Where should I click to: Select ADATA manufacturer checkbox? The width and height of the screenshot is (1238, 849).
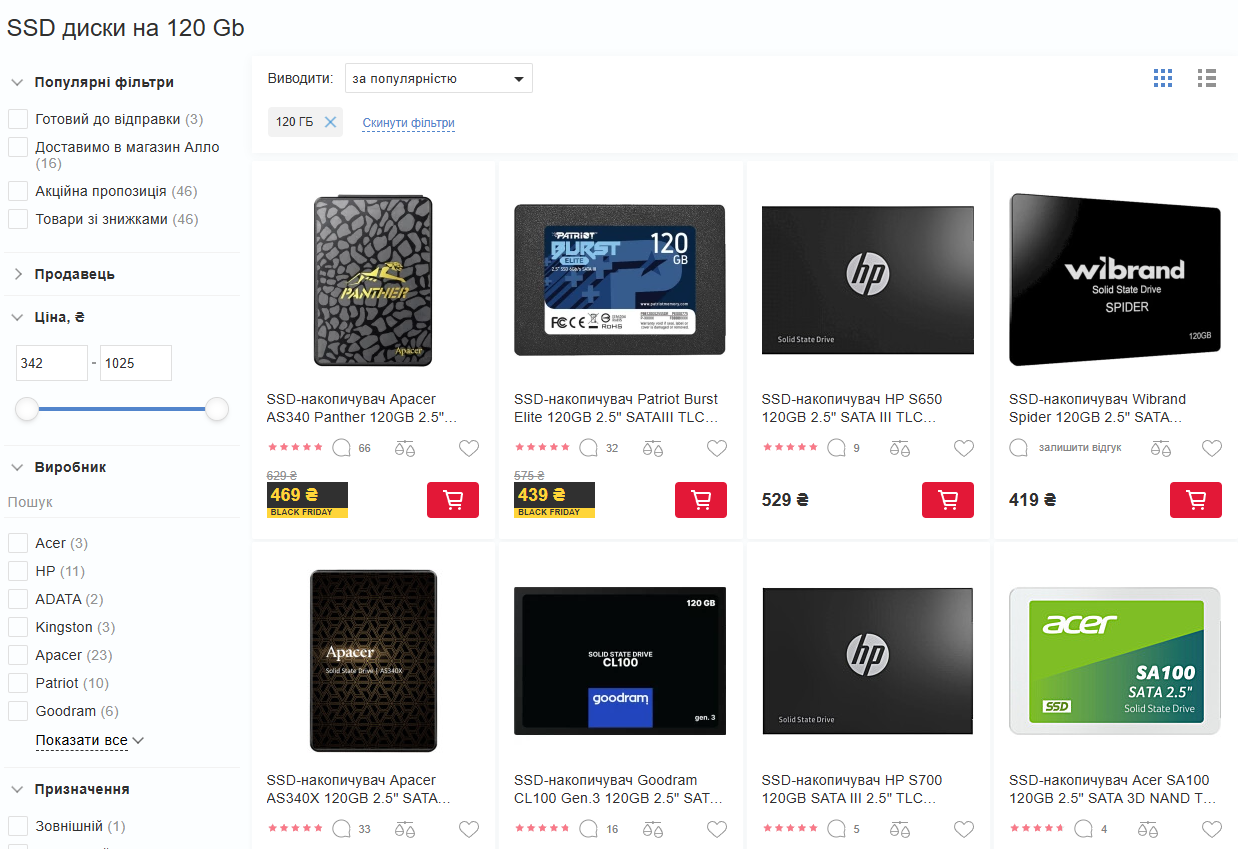pos(18,599)
